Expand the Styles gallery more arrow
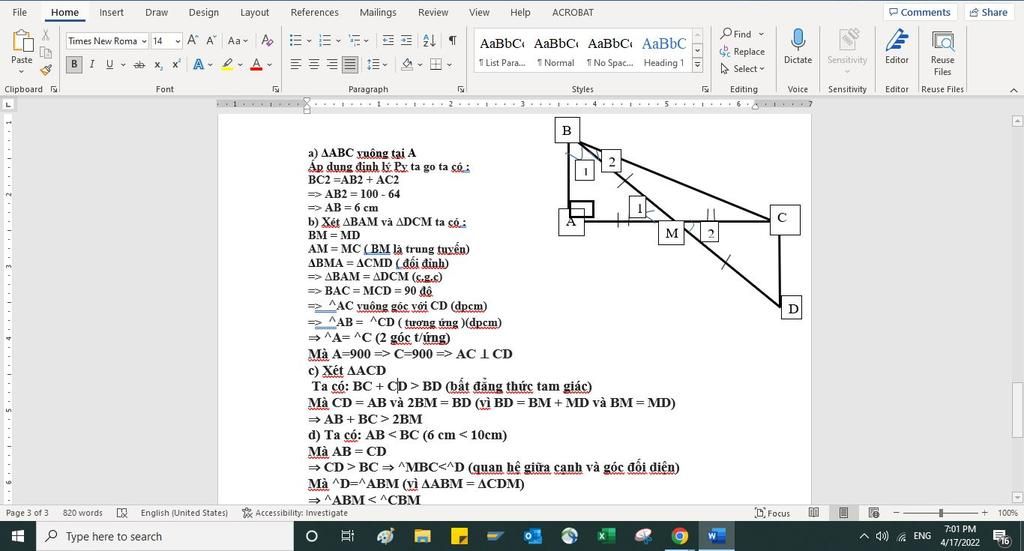Screen dimensions: 1024x551 tap(697, 65)
